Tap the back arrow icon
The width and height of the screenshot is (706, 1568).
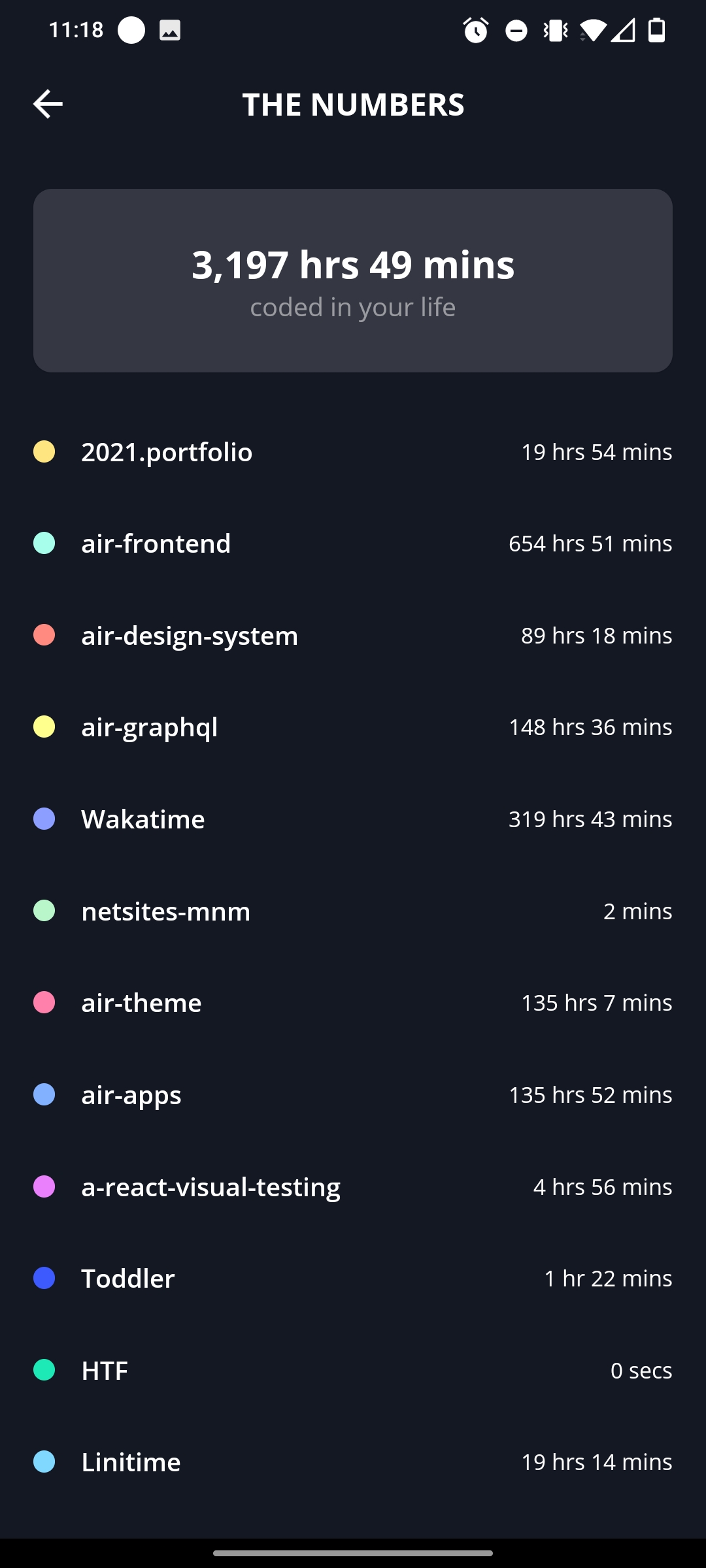point(48,104)
